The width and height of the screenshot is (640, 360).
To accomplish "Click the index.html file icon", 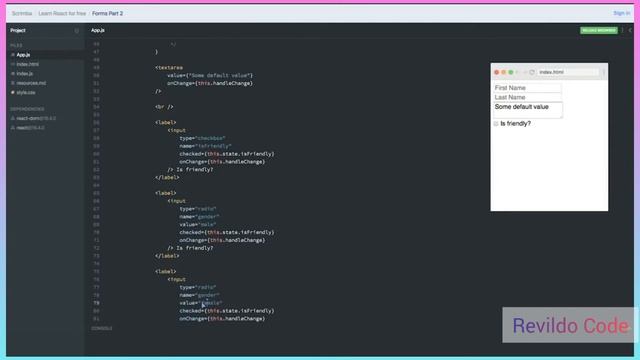I will (x=13, y=64).
